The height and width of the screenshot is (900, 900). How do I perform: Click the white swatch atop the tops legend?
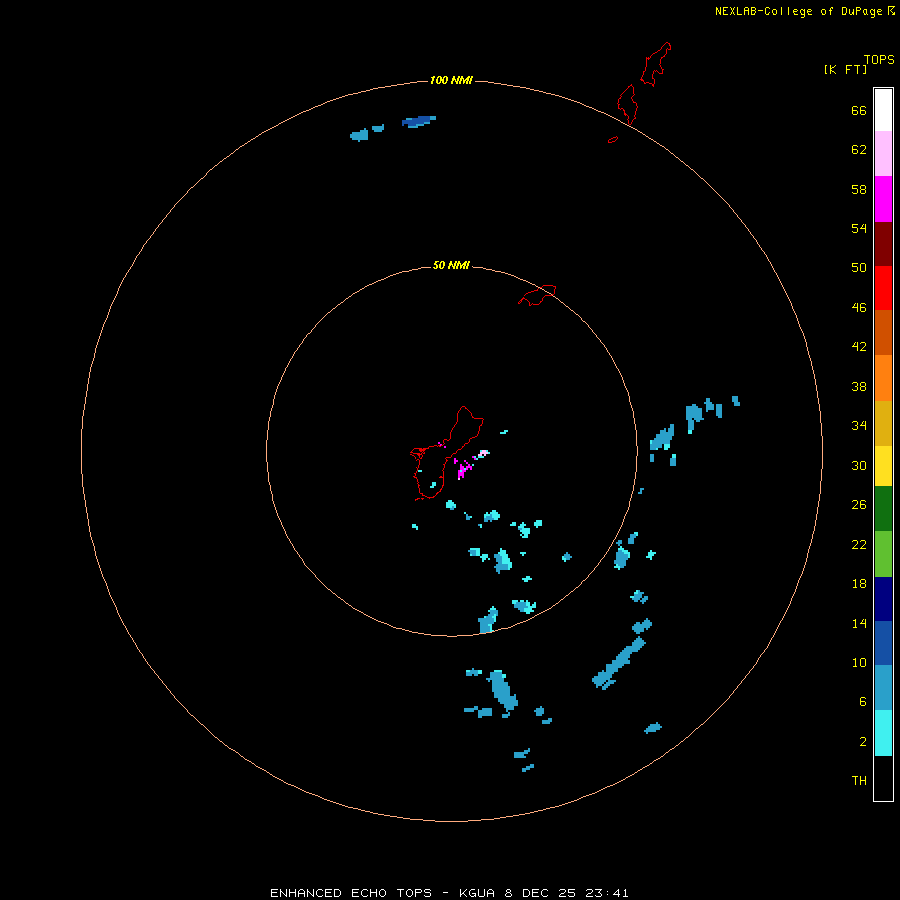click(x=883, y=110)
